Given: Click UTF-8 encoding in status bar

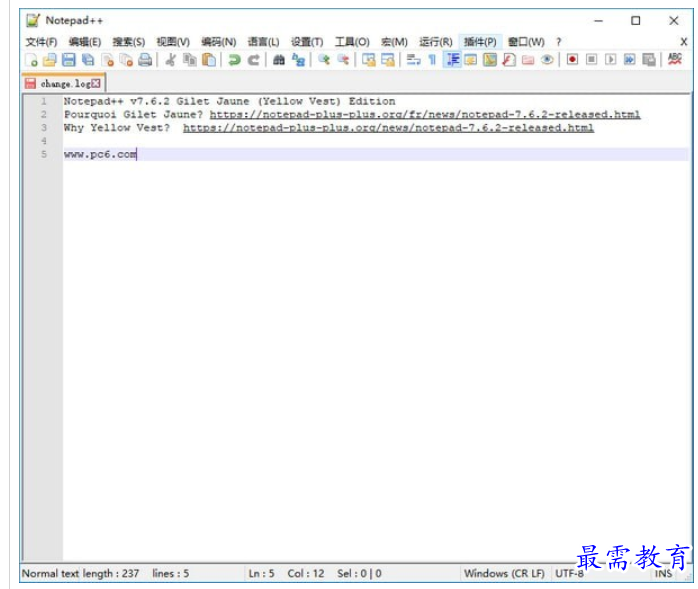Looking at the screenshot, I should coord(569,573).
